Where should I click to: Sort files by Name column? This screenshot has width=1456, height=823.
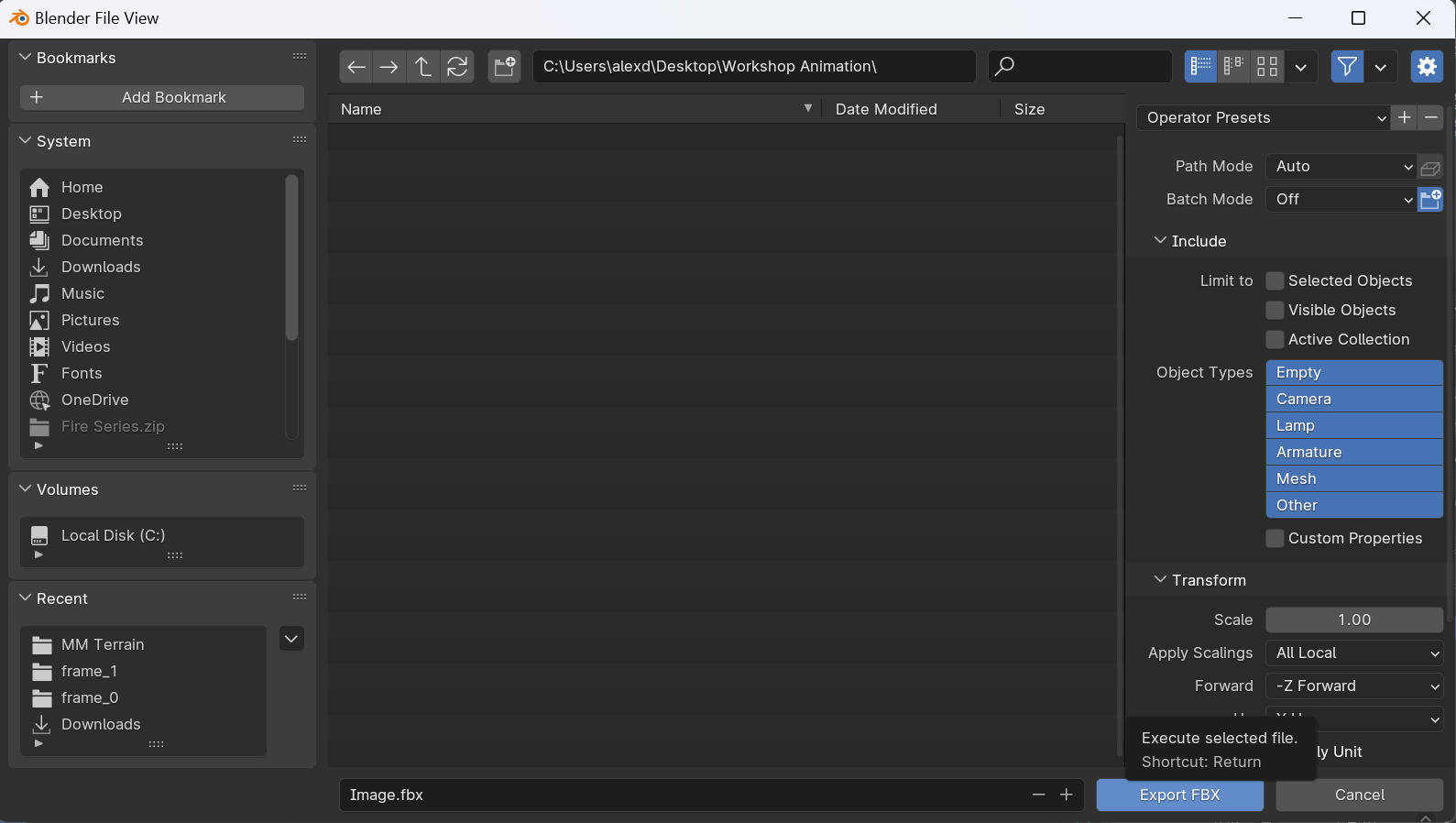576,109
